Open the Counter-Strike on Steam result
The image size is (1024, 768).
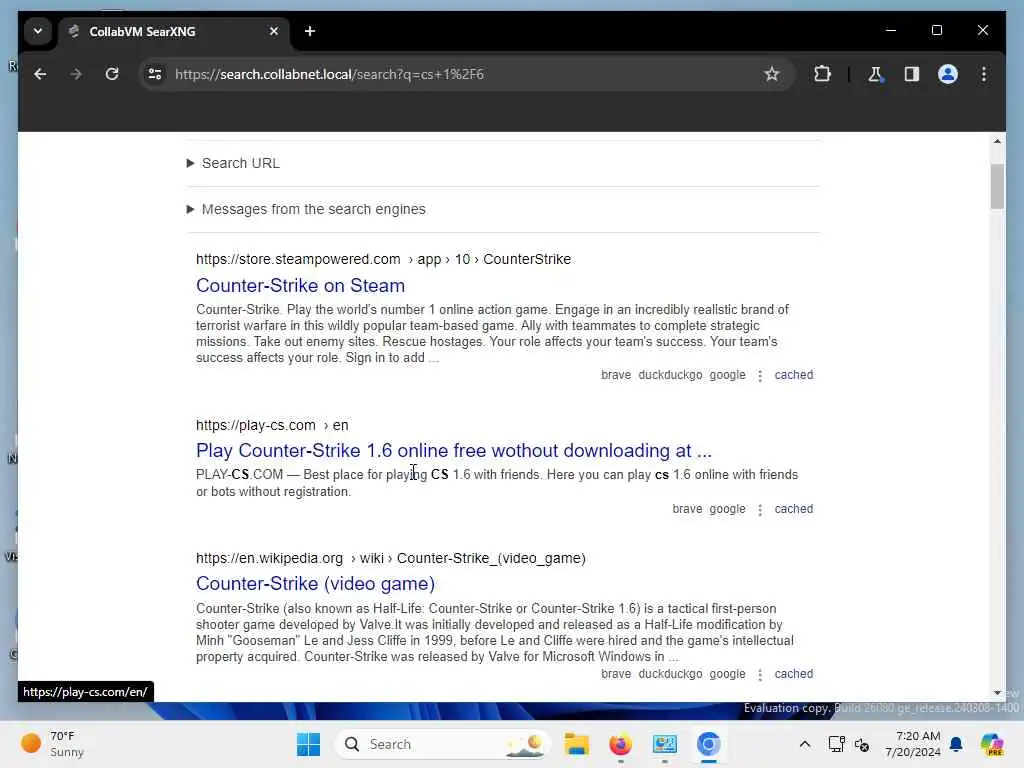300,285
